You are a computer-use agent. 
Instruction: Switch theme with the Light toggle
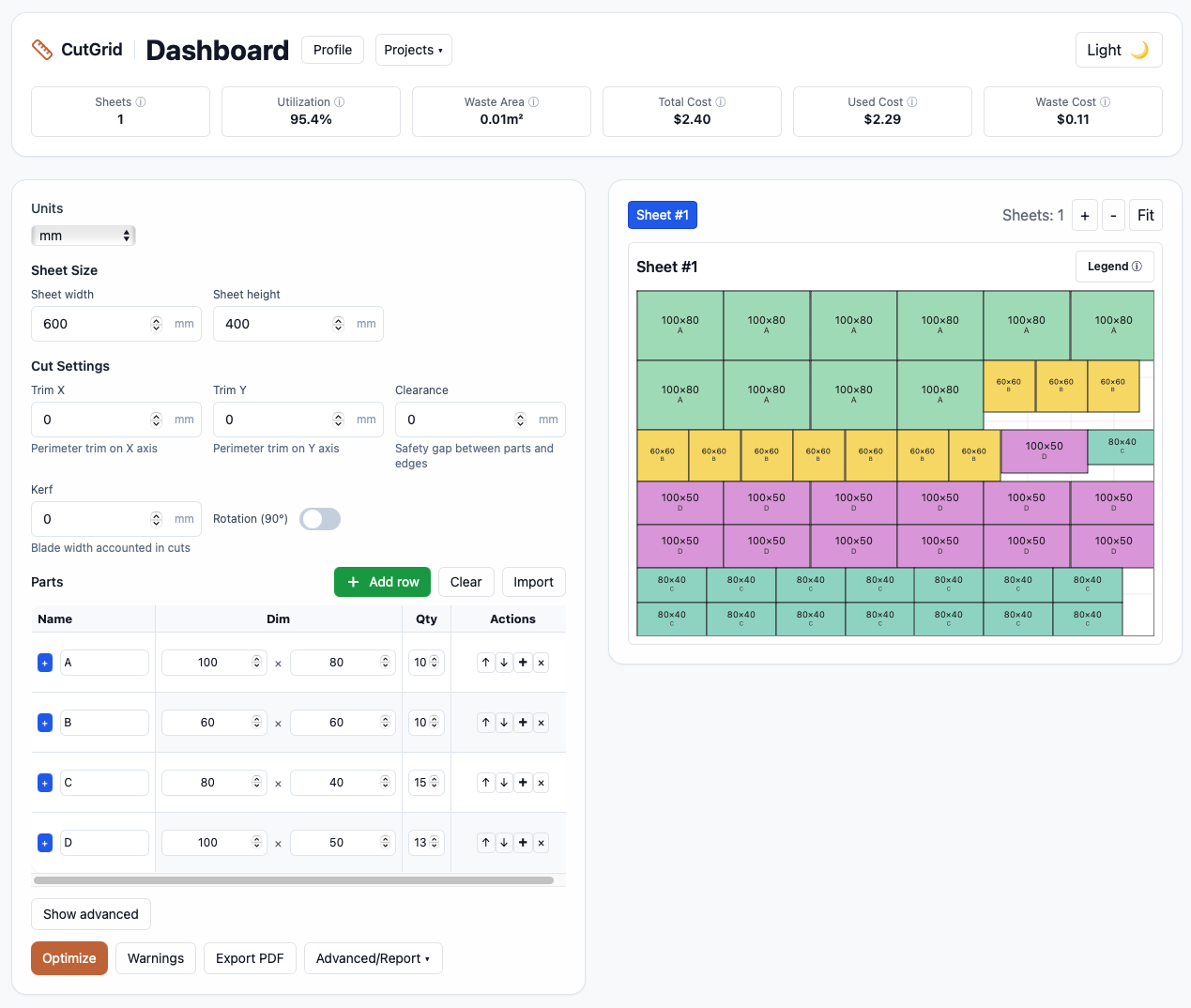pyautogui.click(x=1118, y=50)
